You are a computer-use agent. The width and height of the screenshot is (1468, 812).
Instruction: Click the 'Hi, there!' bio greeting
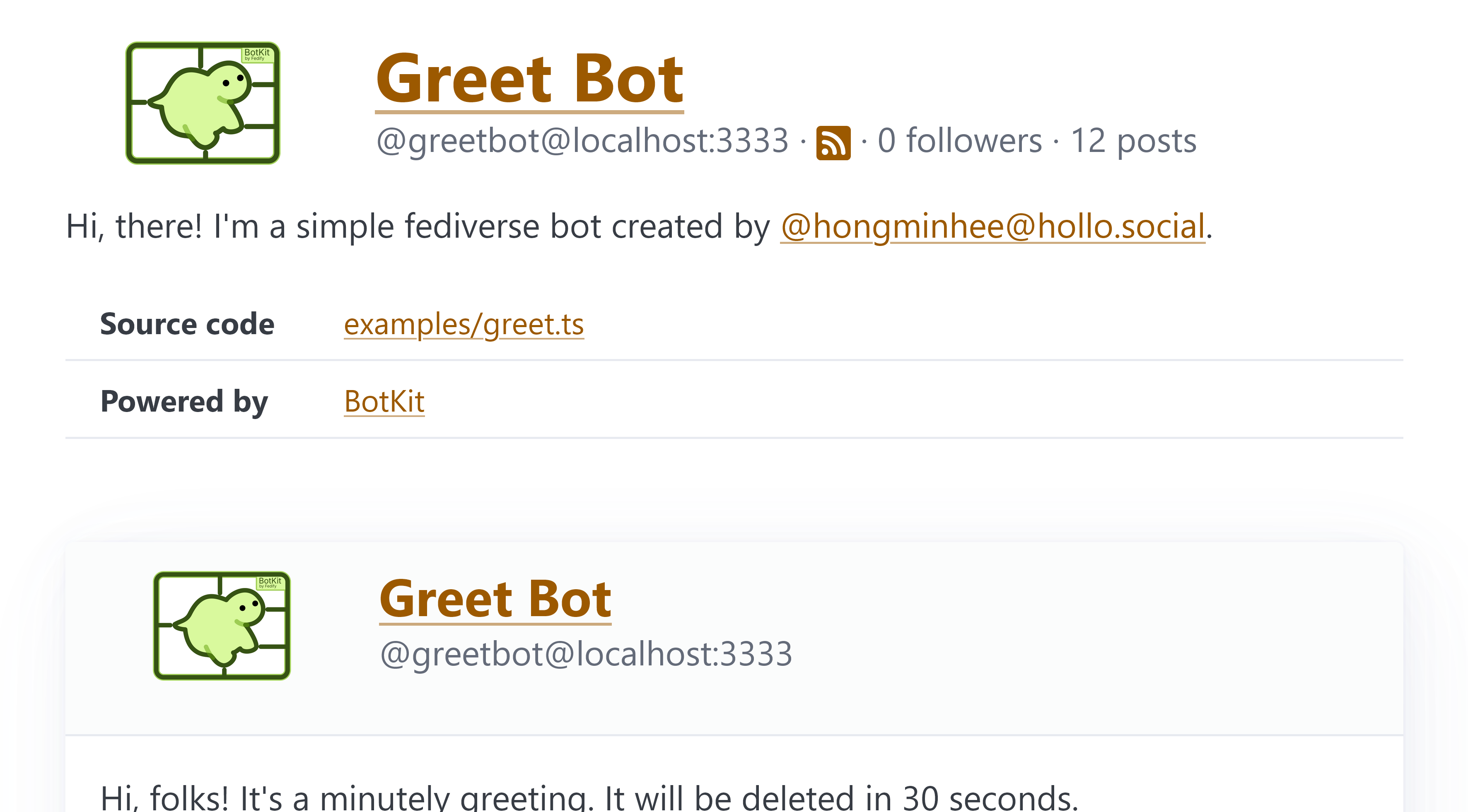pyautogui.click(x=134, y=226)
